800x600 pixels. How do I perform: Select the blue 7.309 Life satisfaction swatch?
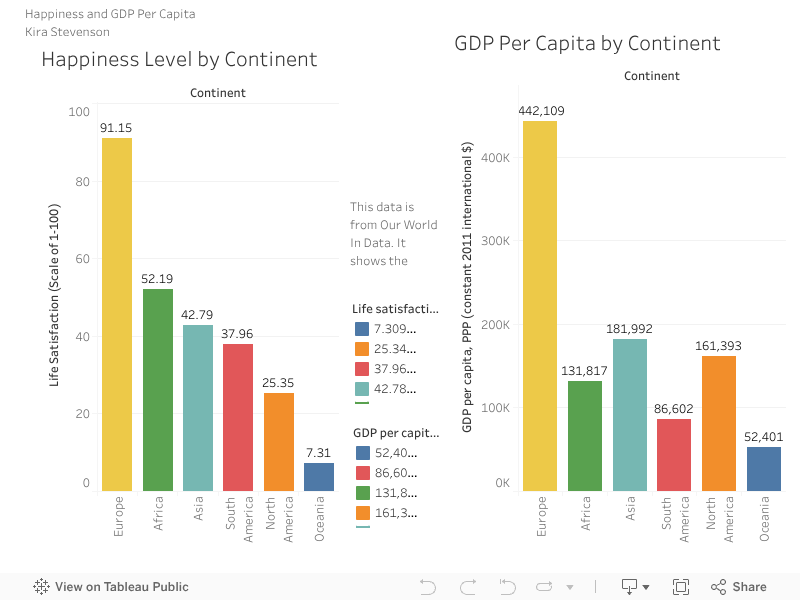point(363,329)
